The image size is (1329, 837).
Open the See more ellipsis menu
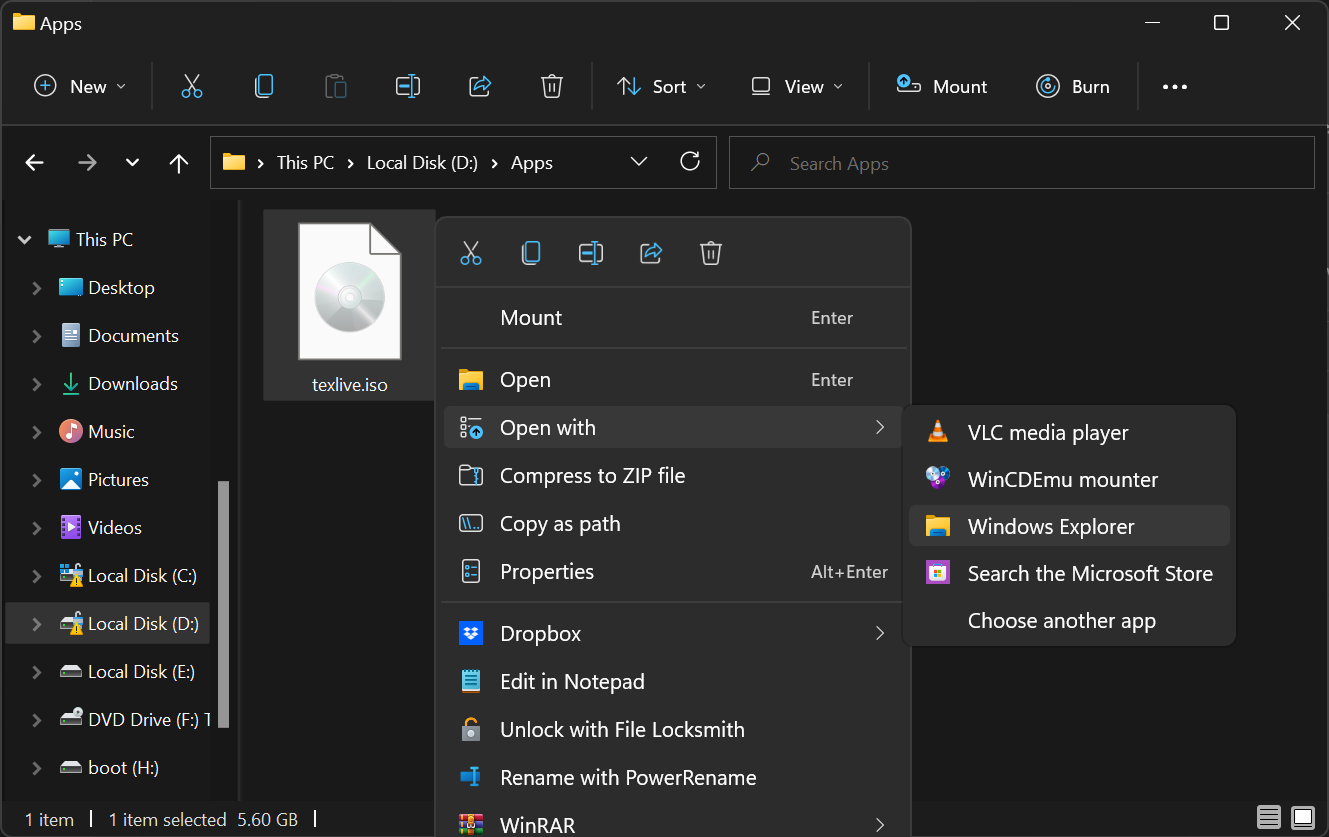[1174, 87]
